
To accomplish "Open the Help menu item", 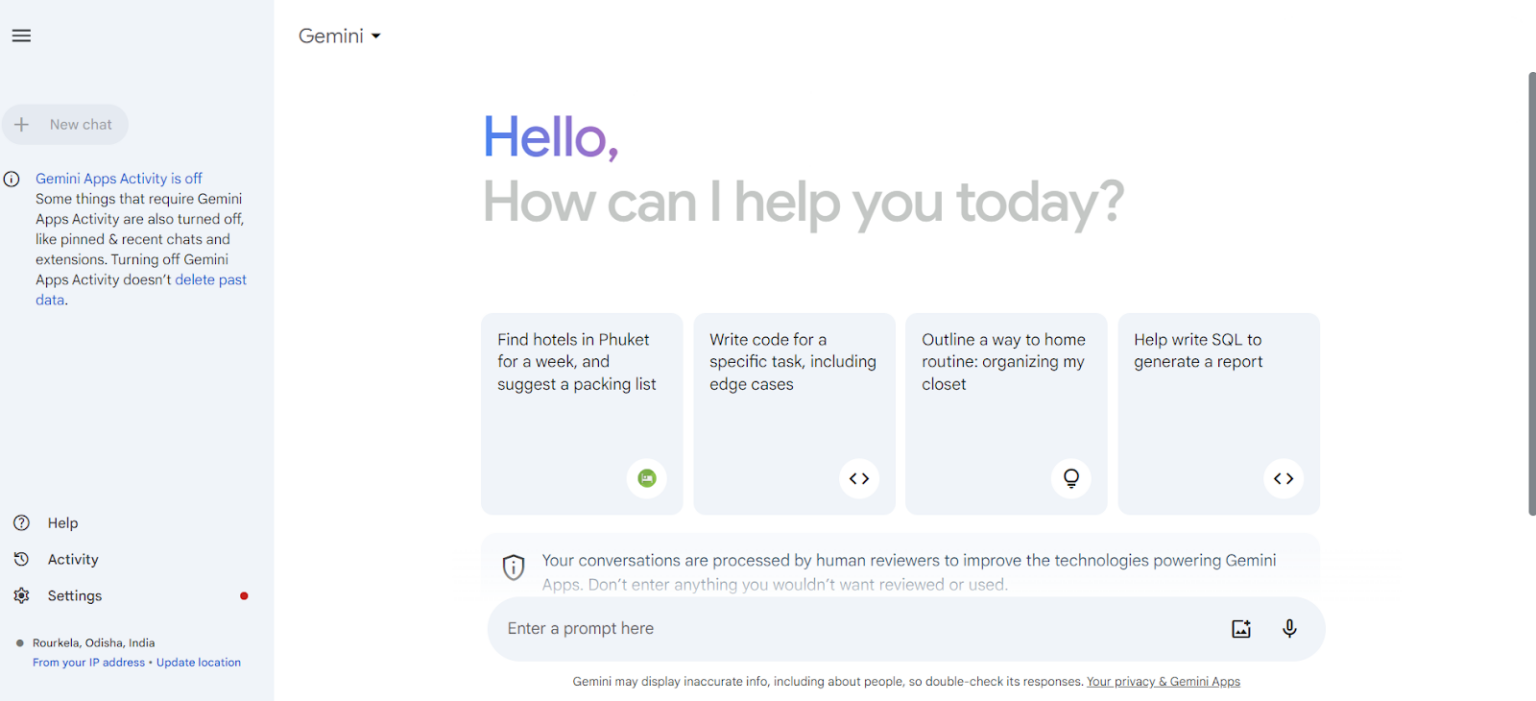I will (62, 523).
